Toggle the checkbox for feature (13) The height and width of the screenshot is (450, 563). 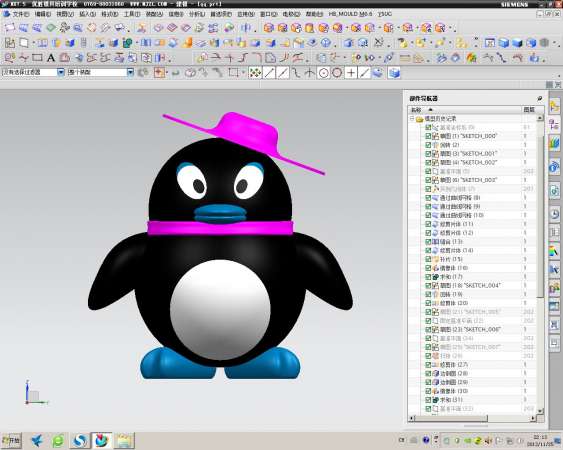428,242
